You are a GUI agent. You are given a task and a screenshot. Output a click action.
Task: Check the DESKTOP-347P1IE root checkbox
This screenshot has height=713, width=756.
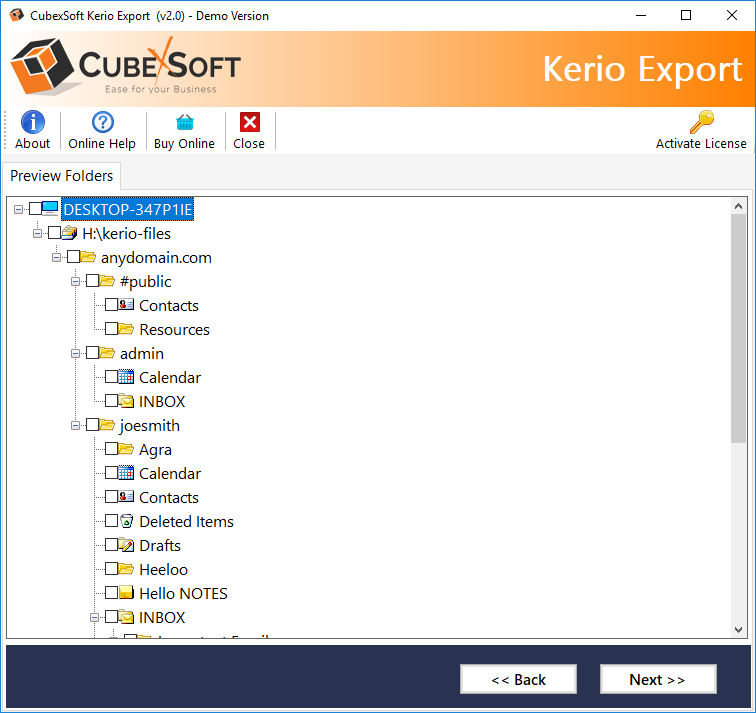pyautogui.click(x=35, y=209)
